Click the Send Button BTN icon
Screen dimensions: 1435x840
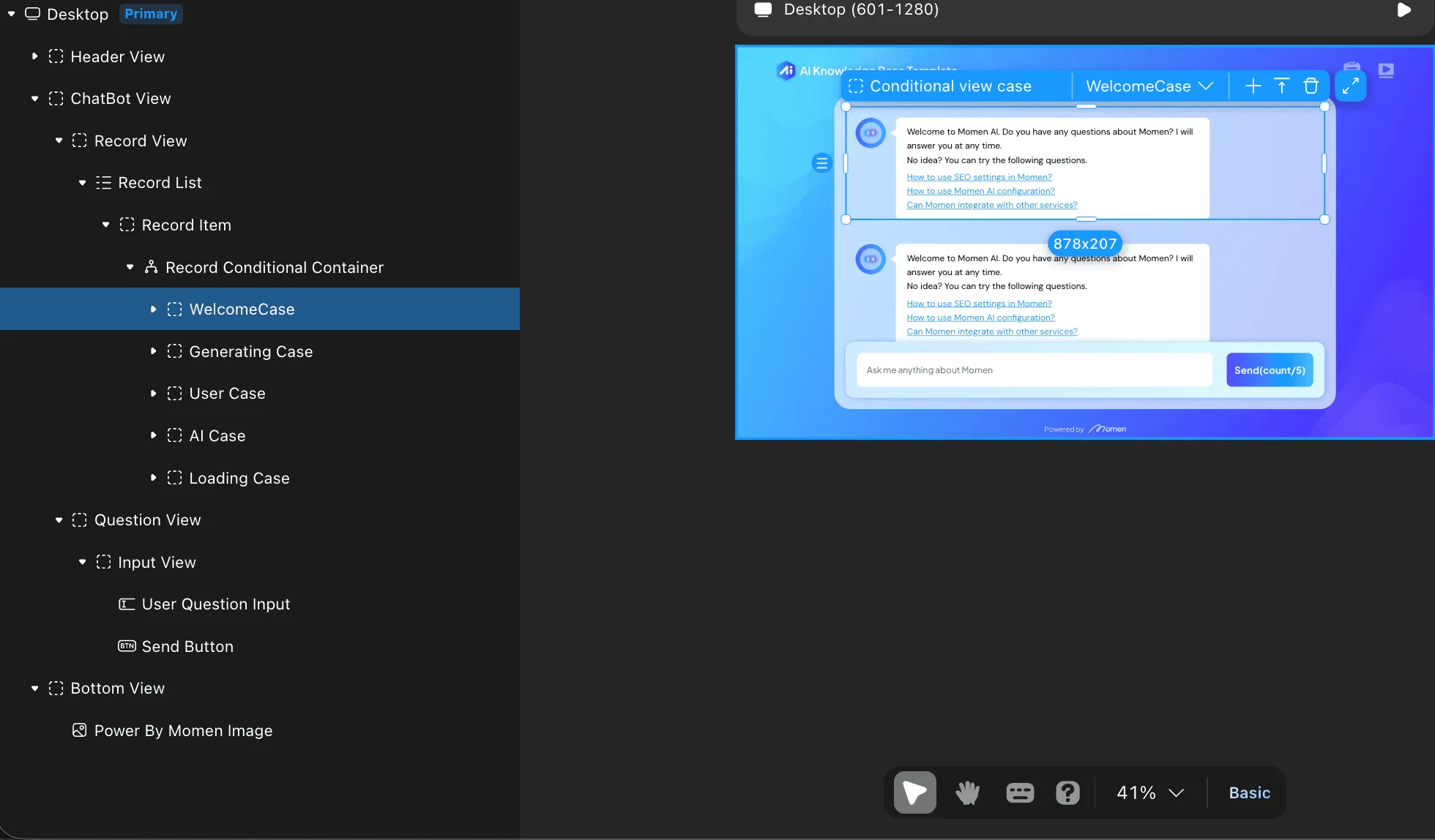127,646
